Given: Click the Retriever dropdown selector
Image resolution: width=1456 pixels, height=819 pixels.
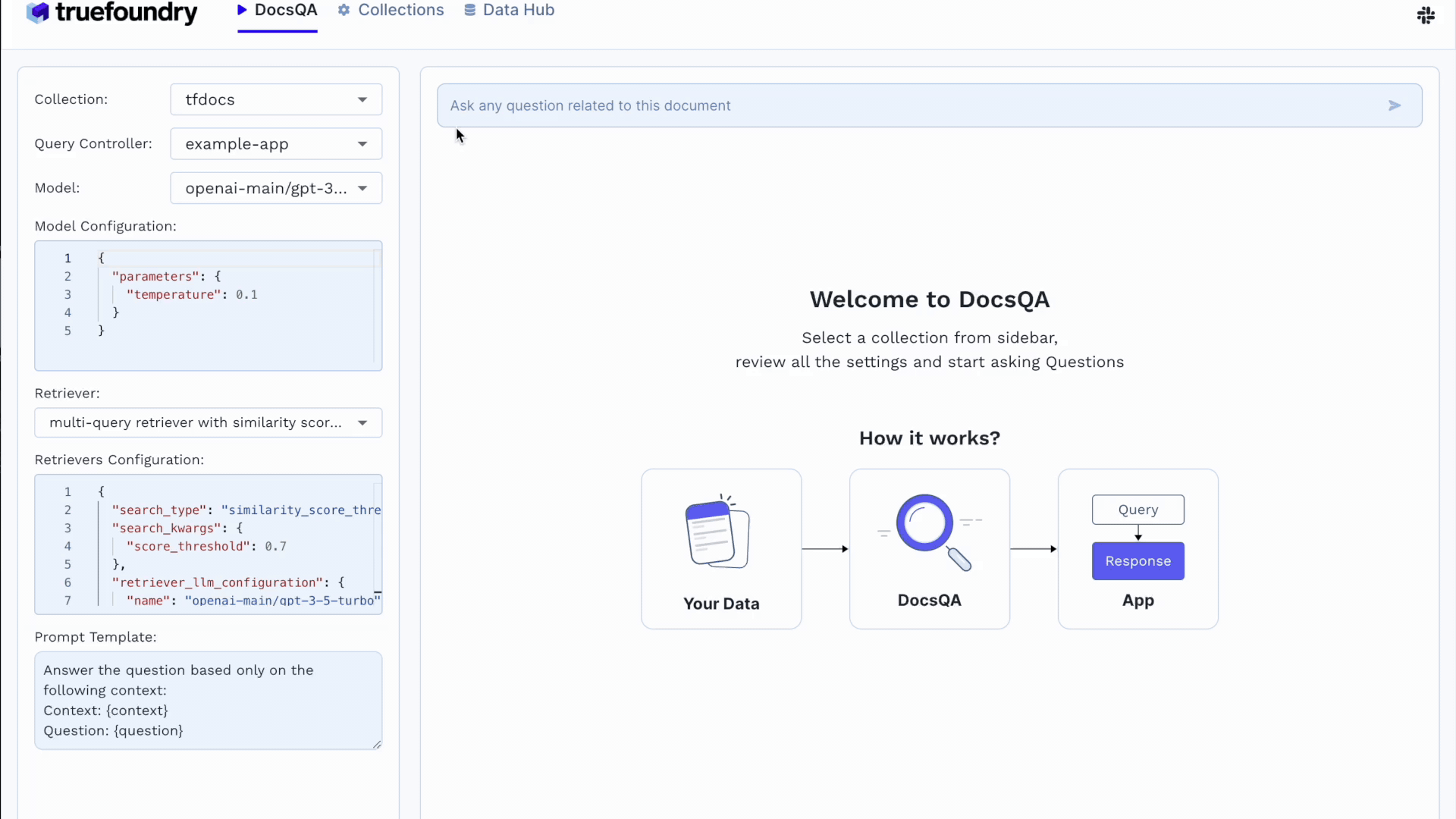Looking at the screenshot, I should [207, 422].
